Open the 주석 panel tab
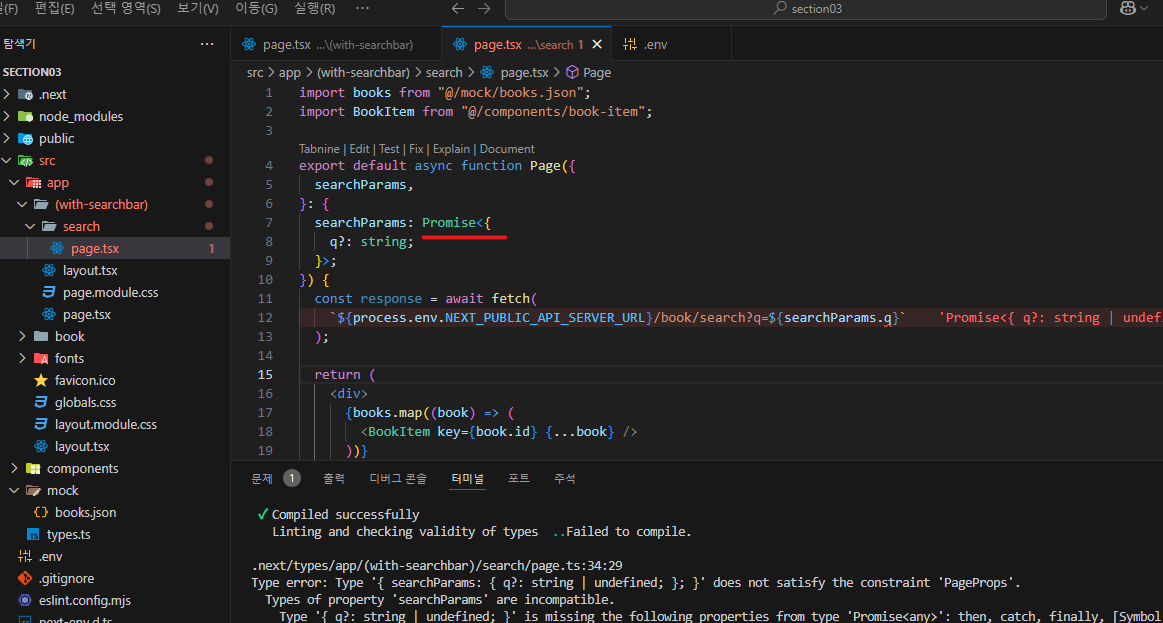The image size is (1163, 623). tap(564, 478)
